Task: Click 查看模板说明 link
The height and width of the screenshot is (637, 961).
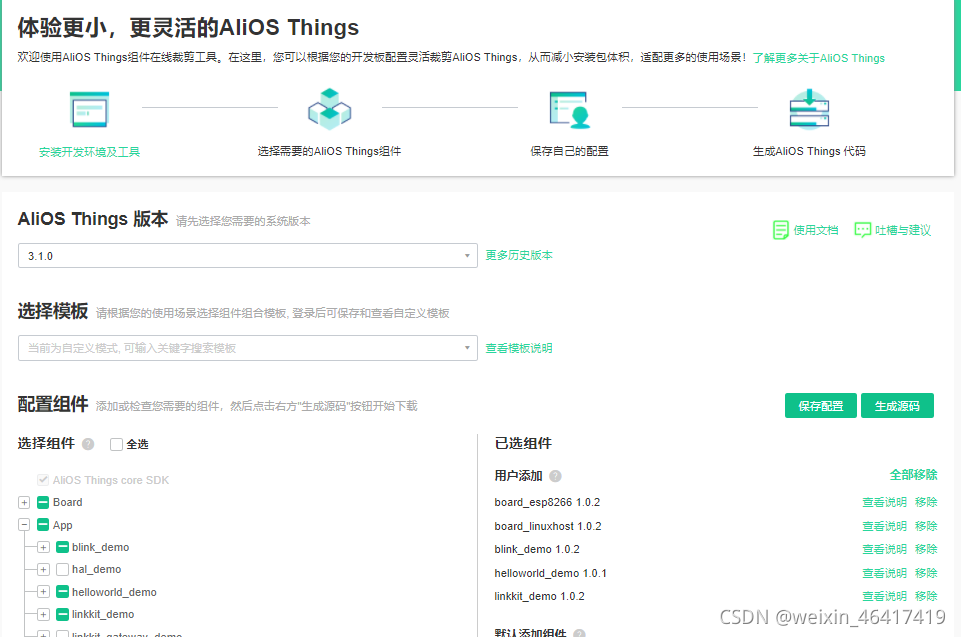Action: [519, 348]
